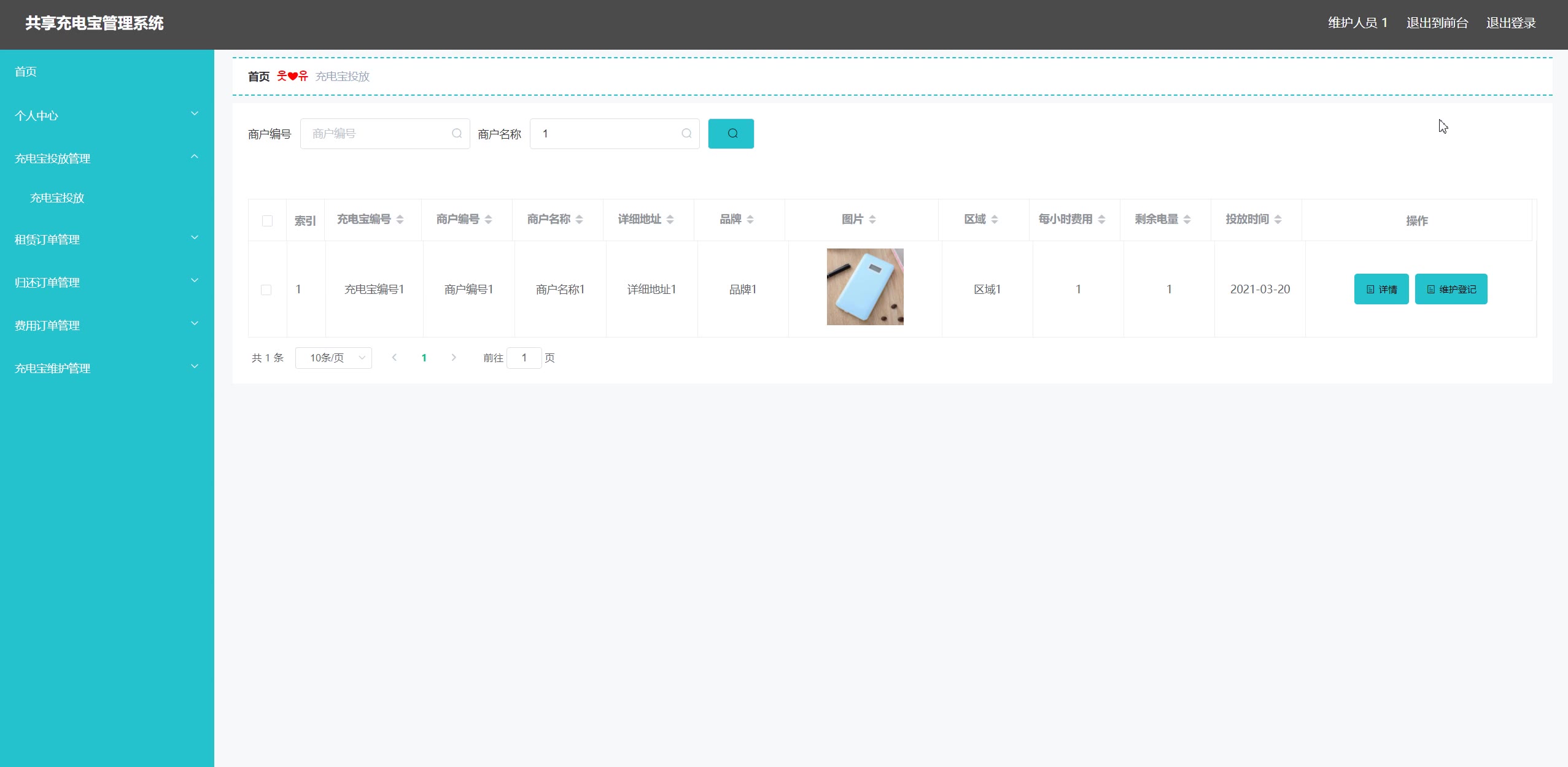Image resolution: width=1568 pixels, height=767 pixels.
Task: Click the page jump number input
Action: tap(524, 358)
